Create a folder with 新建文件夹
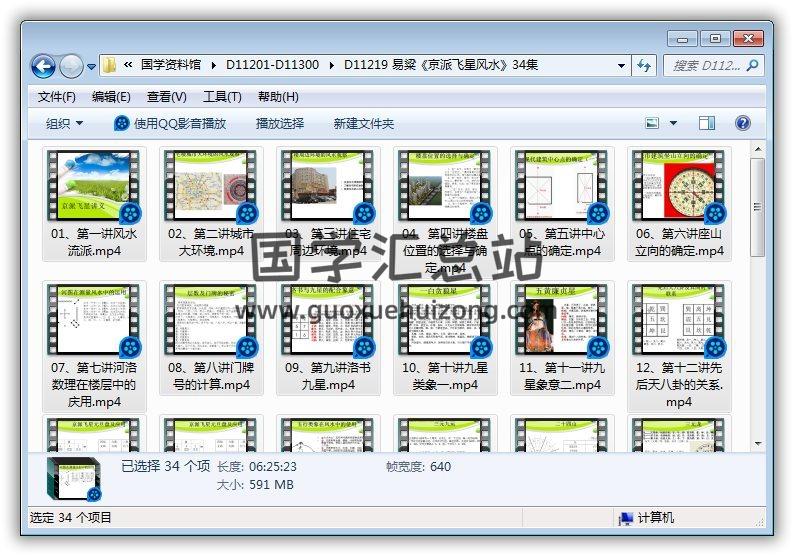Image resolution: width=794 pixels, height=556 pixels. point(364,124)
